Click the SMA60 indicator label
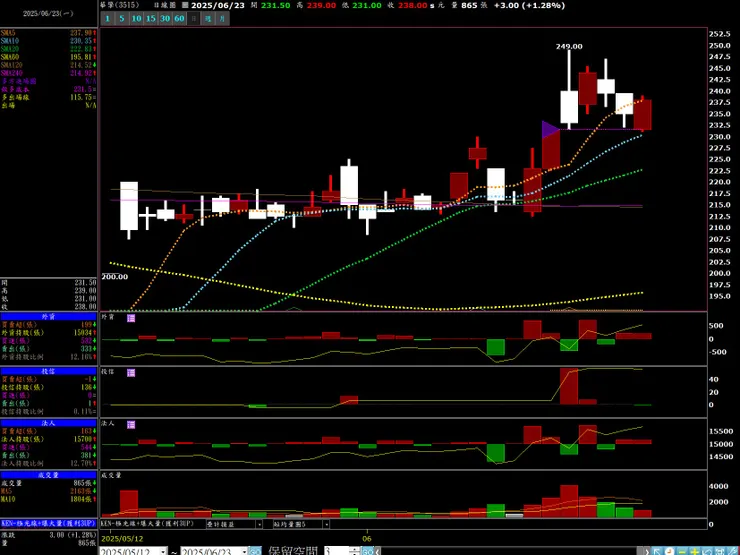The height and width of the screenshot is (555, 740). pyautogui.click(x=9, y=57)
